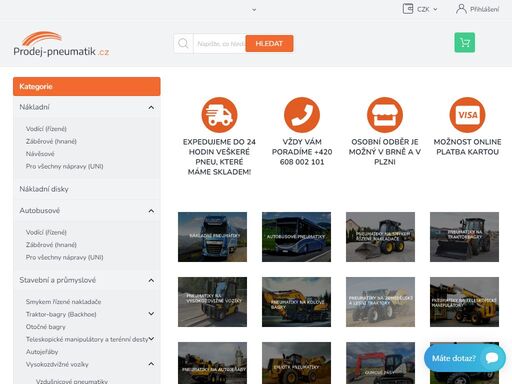
Task: Select Stavební a průmyslové label
Action: point(58,280)
